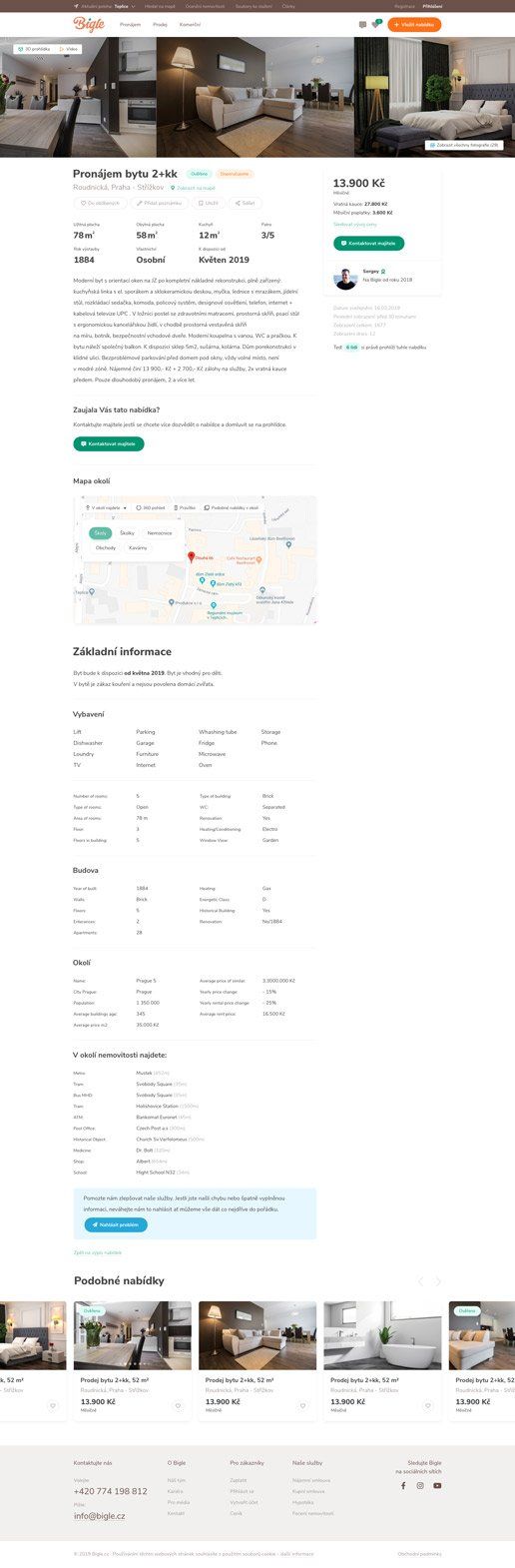Click Vložit nabídku orange button
This screenshot has height=1568, width=515.
coord(414,24)
